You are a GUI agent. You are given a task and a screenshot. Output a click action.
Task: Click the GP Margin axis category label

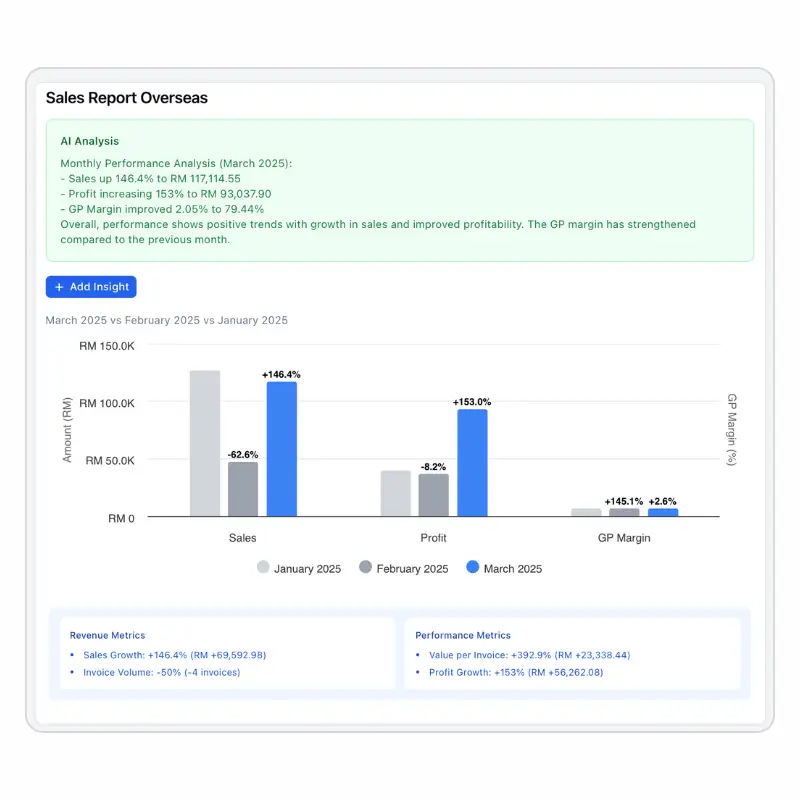pyautogui.click(x=624, y=538)
